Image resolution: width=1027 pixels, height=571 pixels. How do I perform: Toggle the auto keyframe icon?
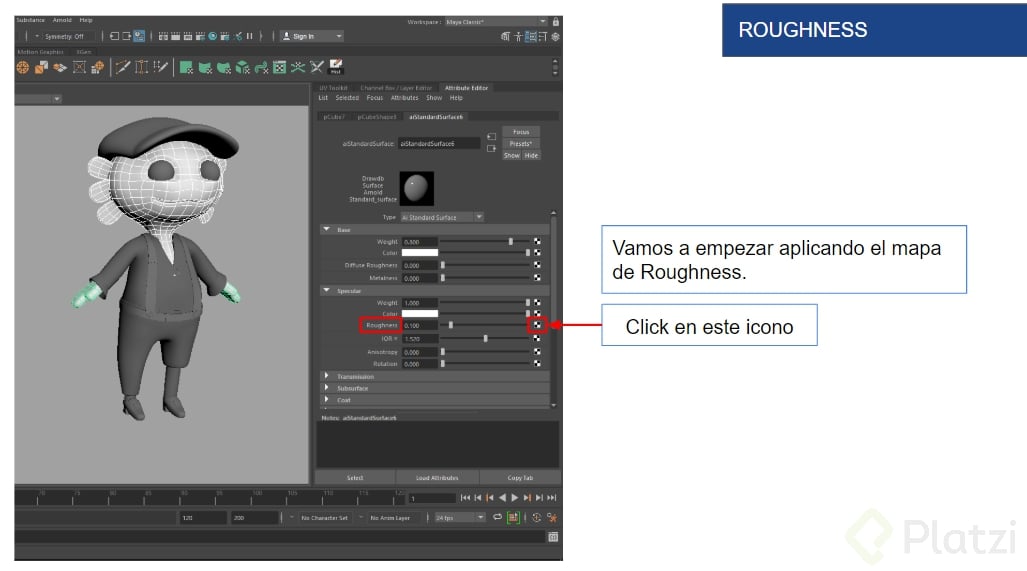(536, 517)
